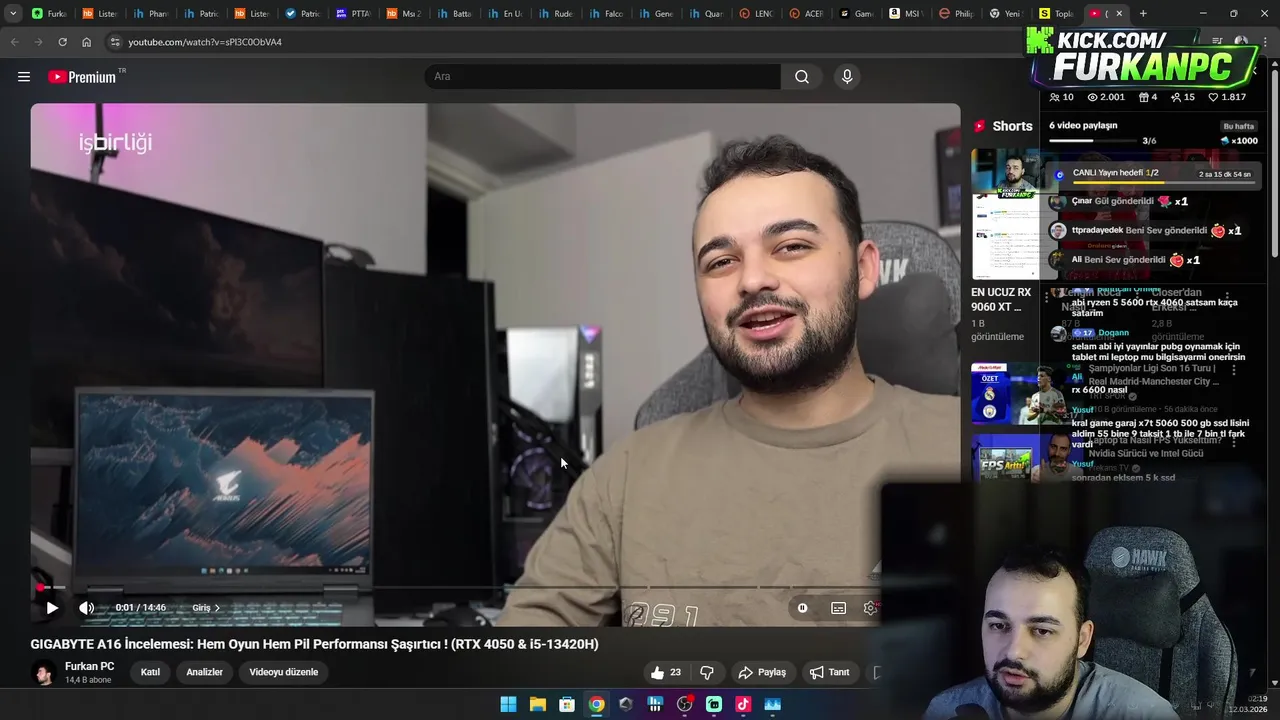The width and height of the screenshot is (1280, 720).
Task: Reload the page in the browser
Action: pyautogui.click(x=62, y=42)
